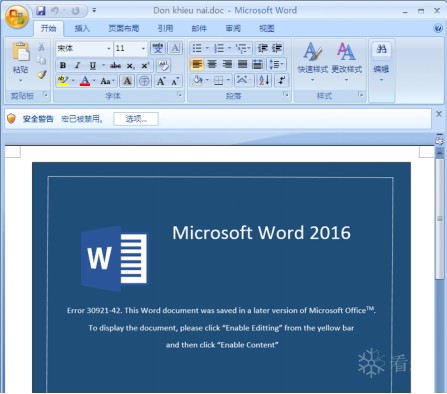Toggle the ruler button above scrollbar
447x394 pixels.
click(x=439, y=141)
